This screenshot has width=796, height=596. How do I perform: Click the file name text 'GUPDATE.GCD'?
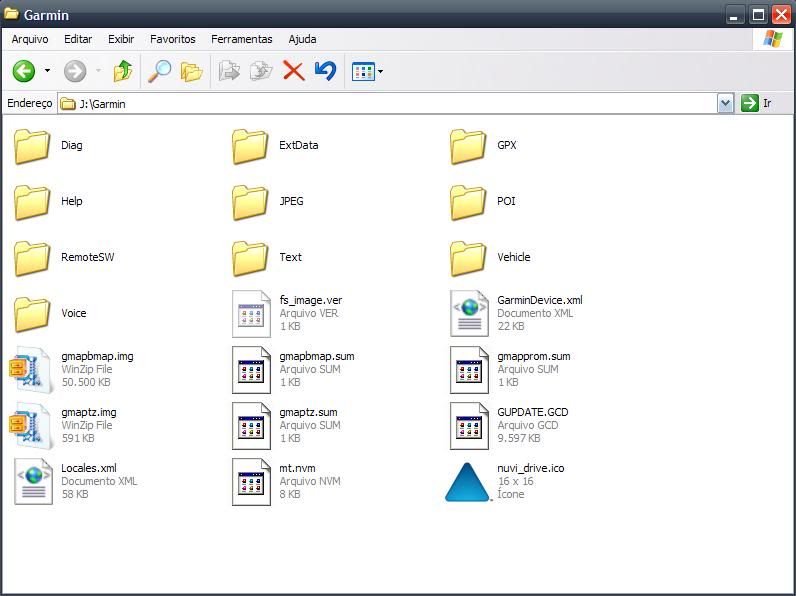pyautogui.click(x=533, y=412)
